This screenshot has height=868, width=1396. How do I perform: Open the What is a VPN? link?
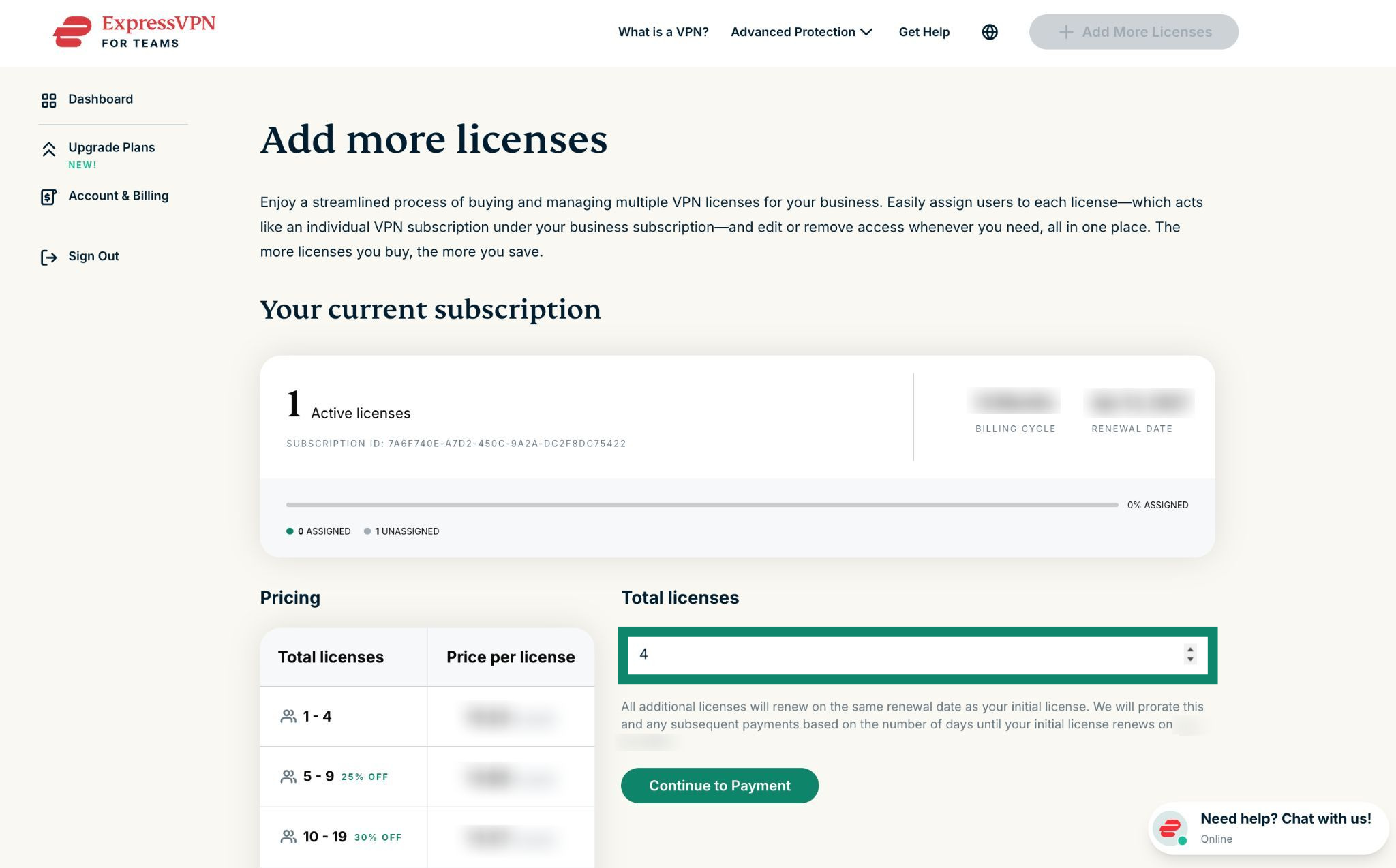[x=663, y=32]
